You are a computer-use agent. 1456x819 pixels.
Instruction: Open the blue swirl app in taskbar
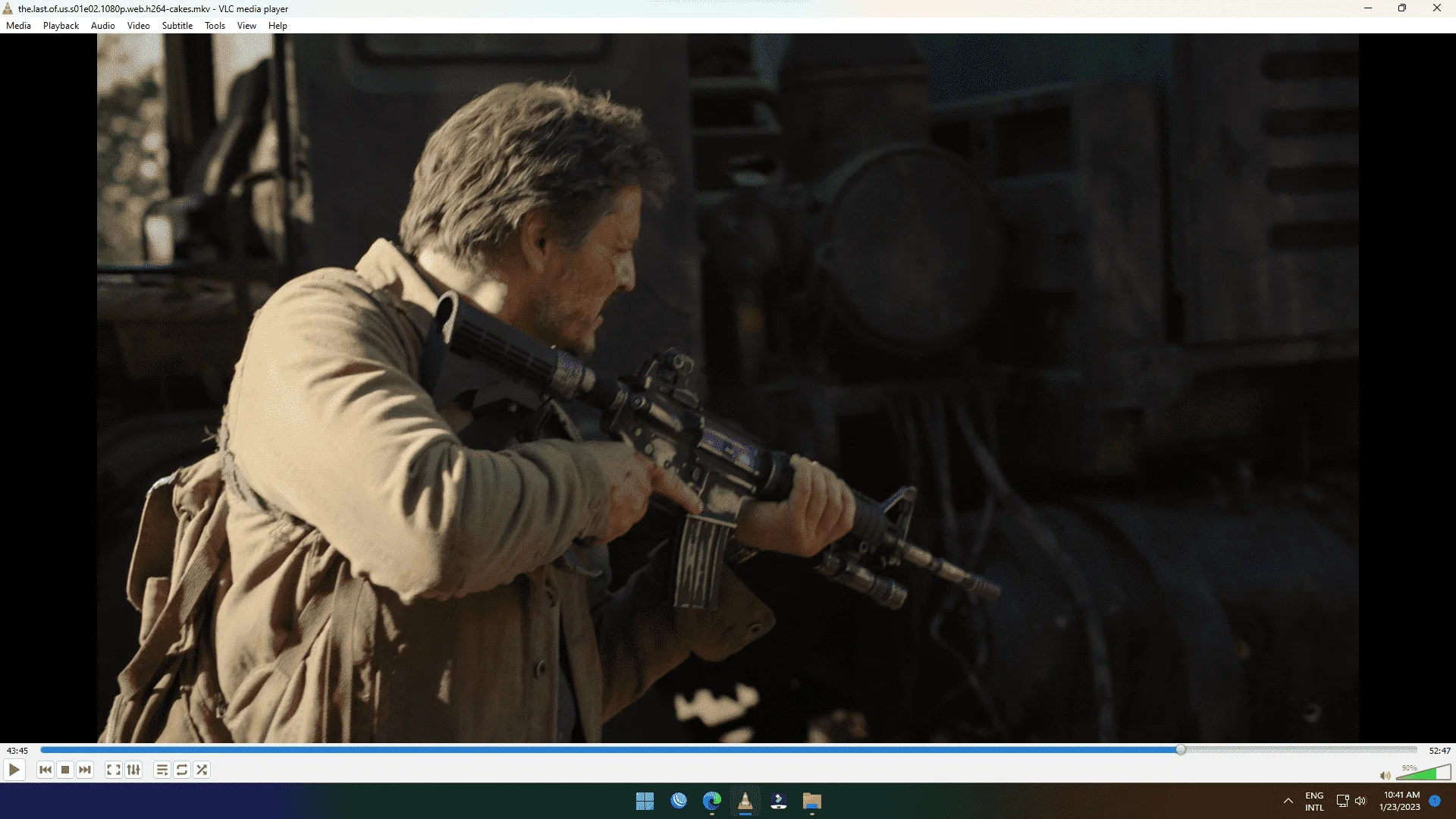coord(678,801)
